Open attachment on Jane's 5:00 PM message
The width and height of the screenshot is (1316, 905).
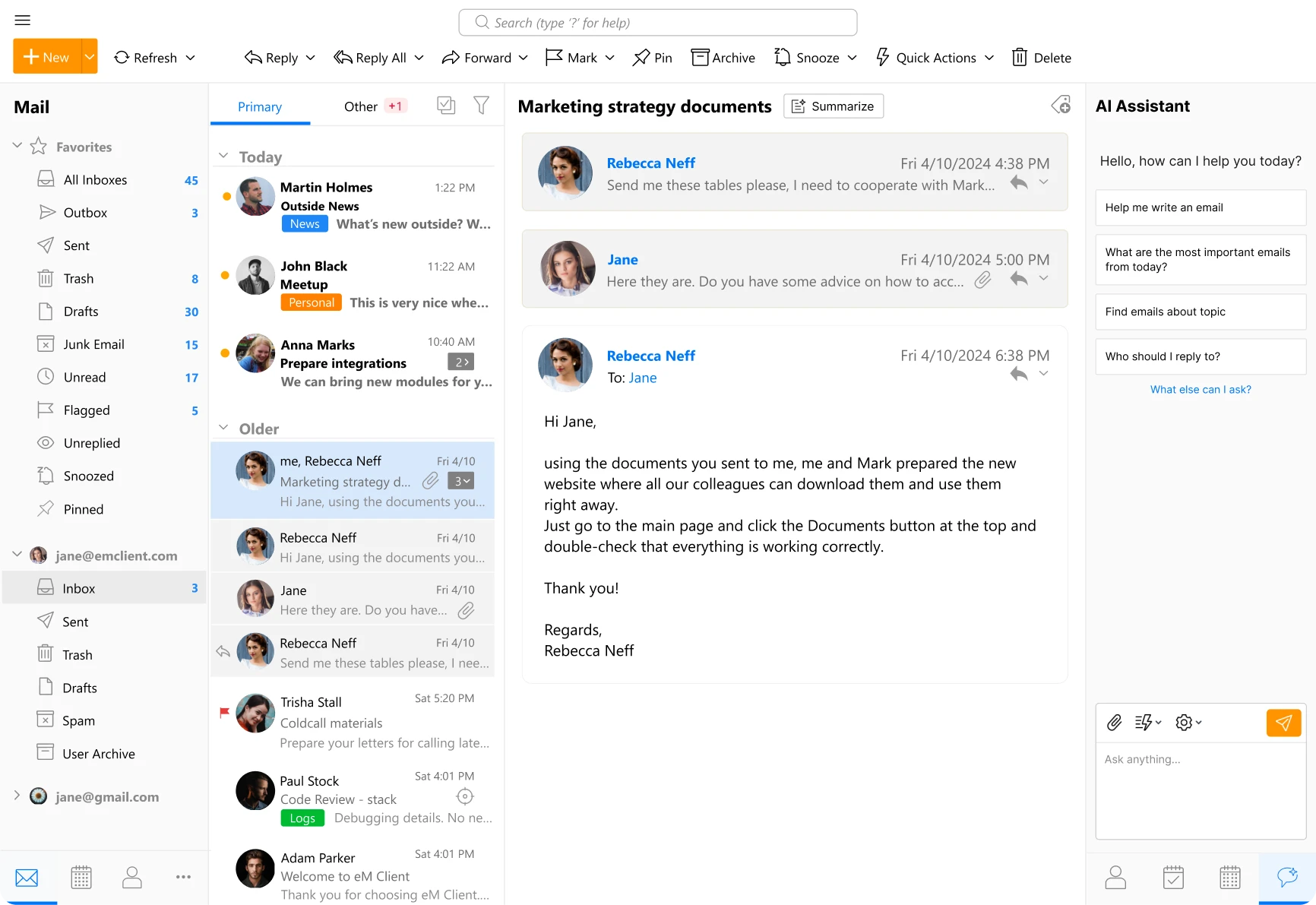[x=982, y=280]
